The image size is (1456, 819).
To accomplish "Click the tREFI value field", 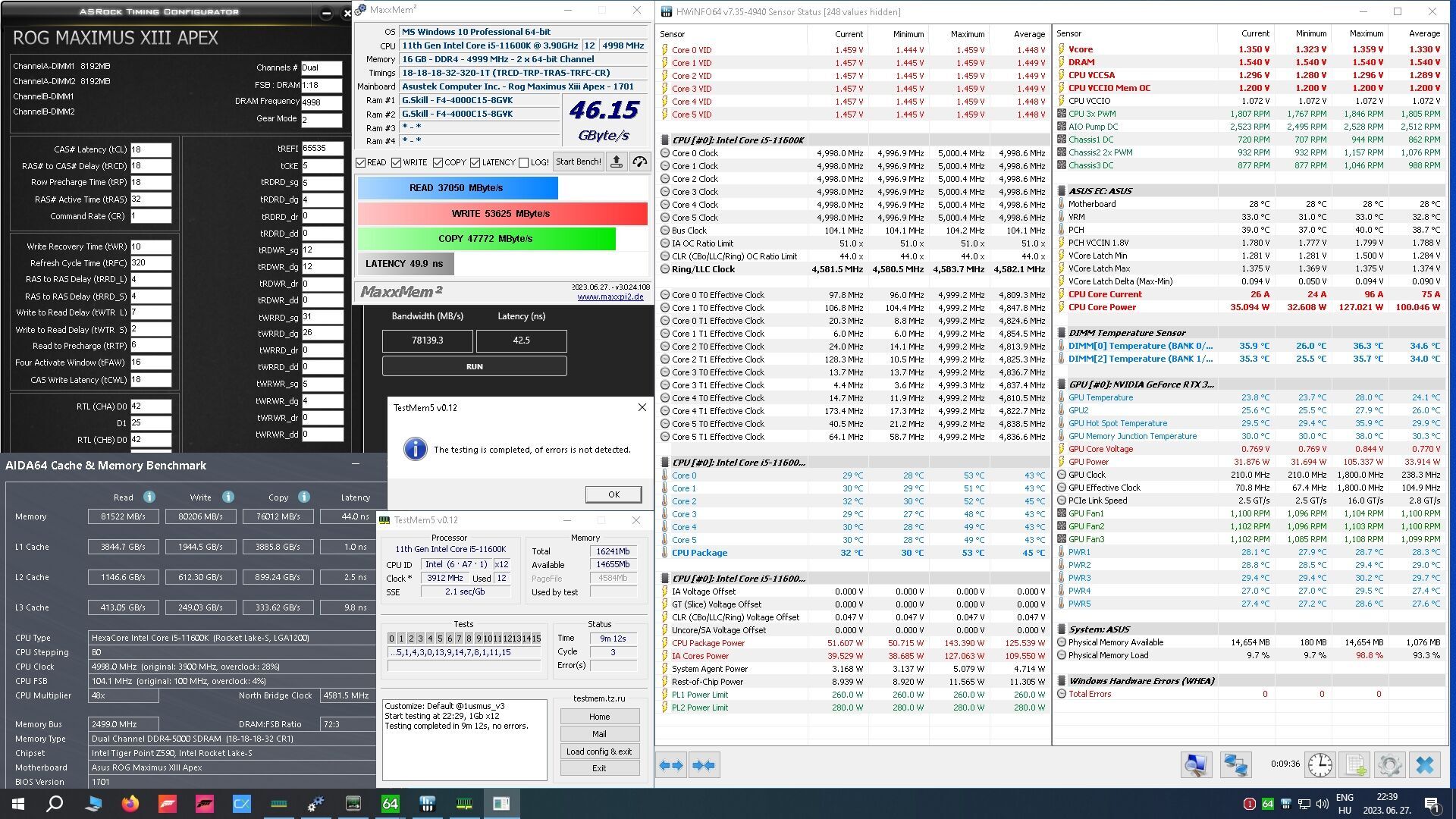I will 322,149.
